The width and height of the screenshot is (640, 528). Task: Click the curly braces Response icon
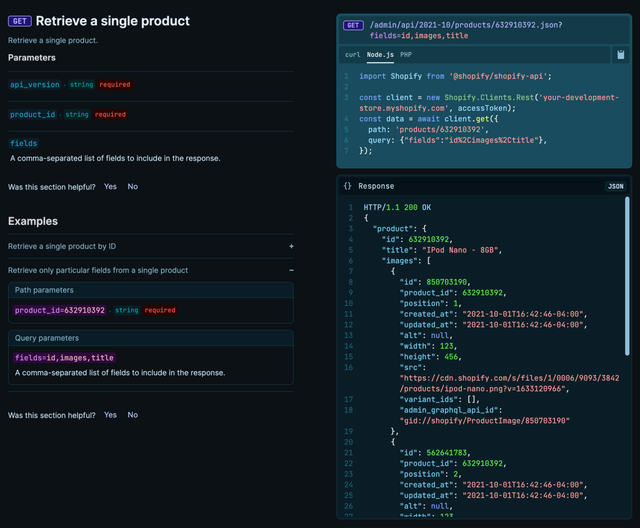coord(347,186)
